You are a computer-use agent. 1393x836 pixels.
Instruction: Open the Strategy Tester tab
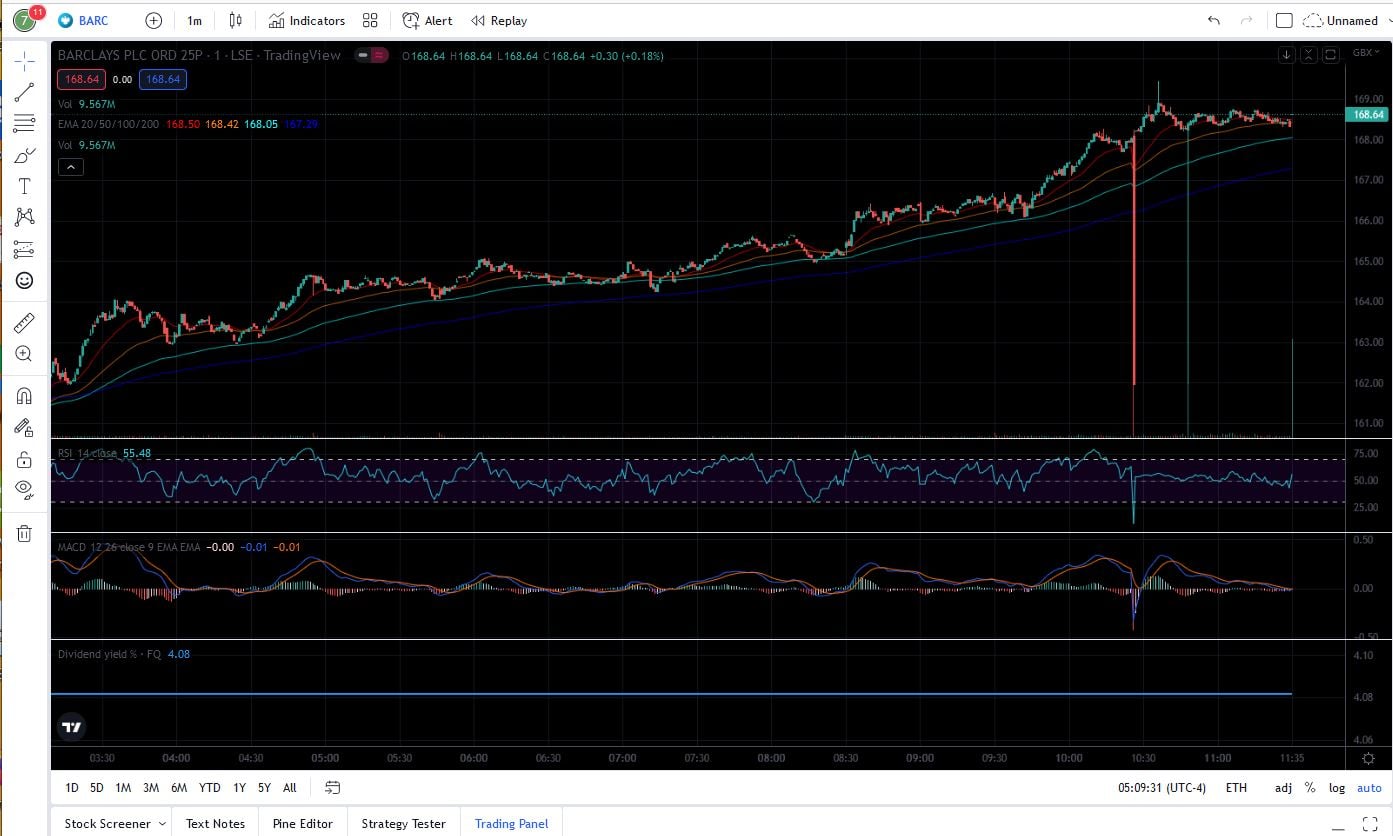coord(403,824)
